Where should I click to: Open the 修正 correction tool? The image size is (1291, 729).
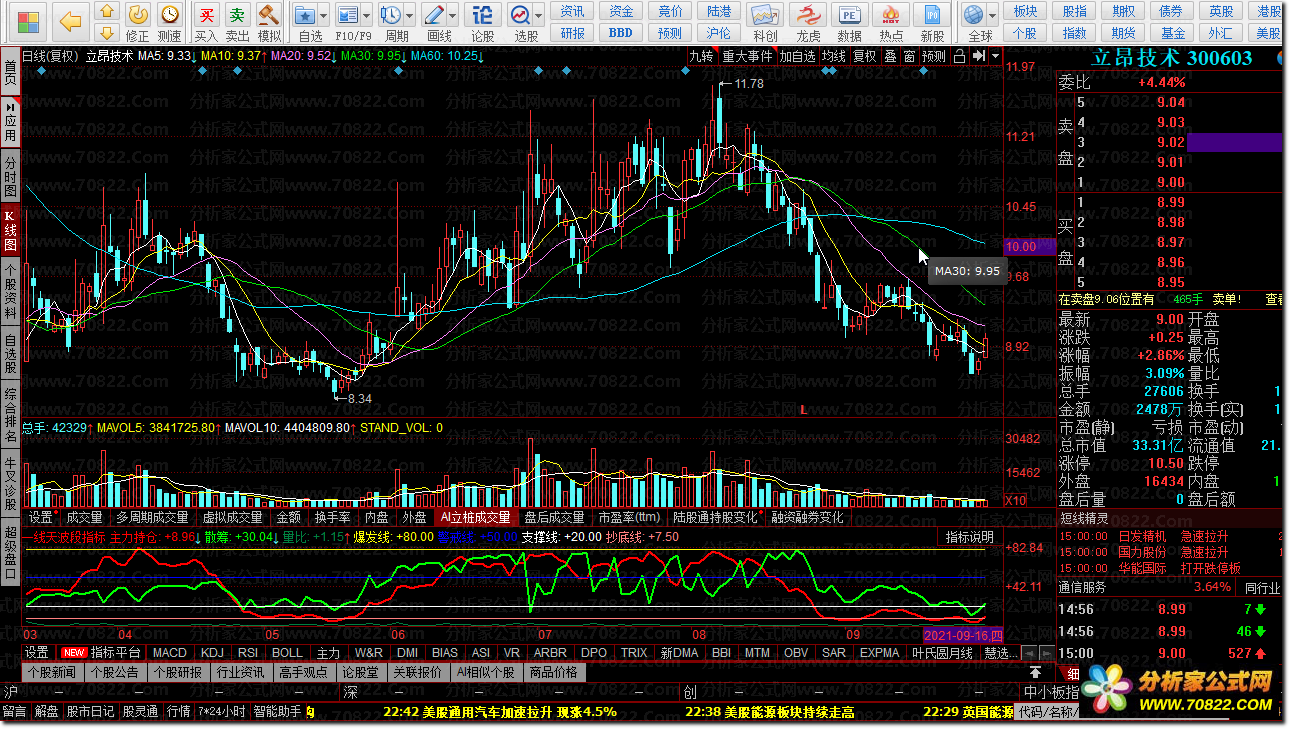138,22
